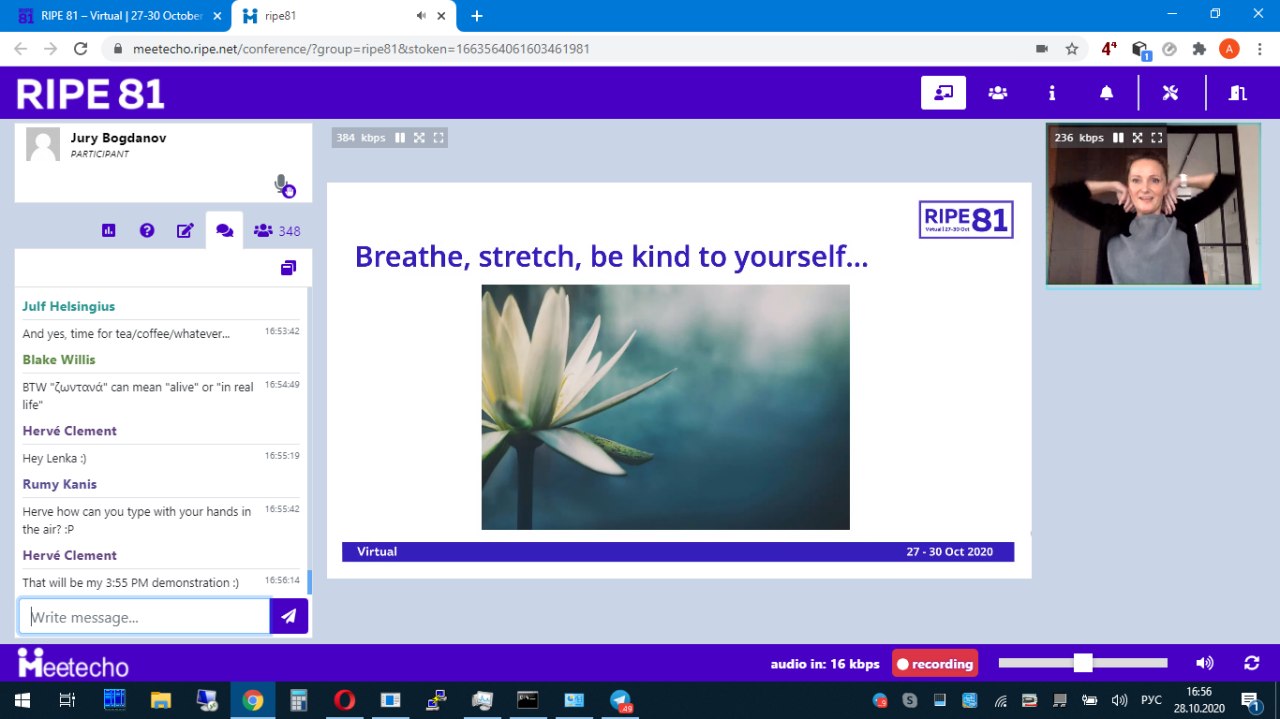This screenshot has width=1280, height=719.
Task: Request microphone via the mic icon
Action: 284,186
